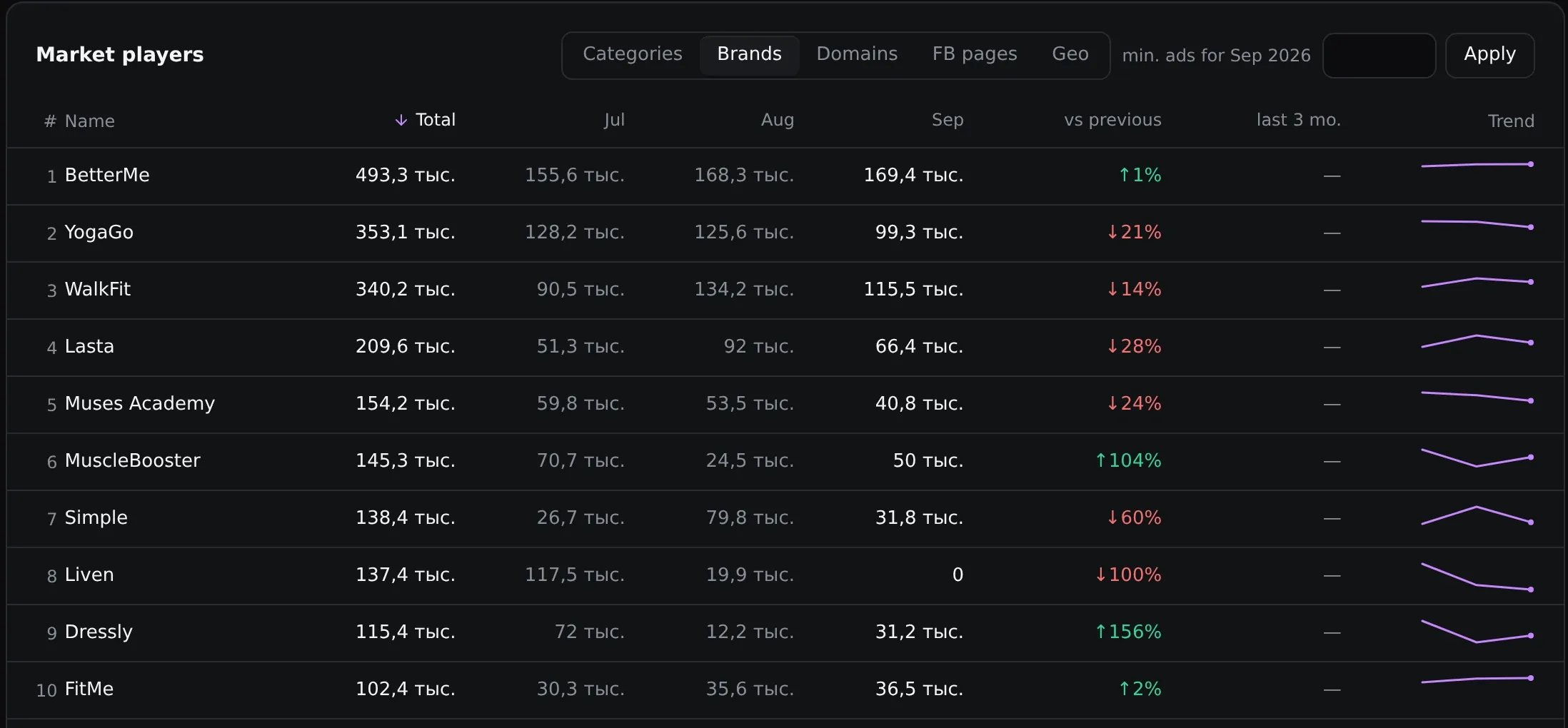Click the last 3 mo. column header

pyautogui.click(x=1299, y=120)
